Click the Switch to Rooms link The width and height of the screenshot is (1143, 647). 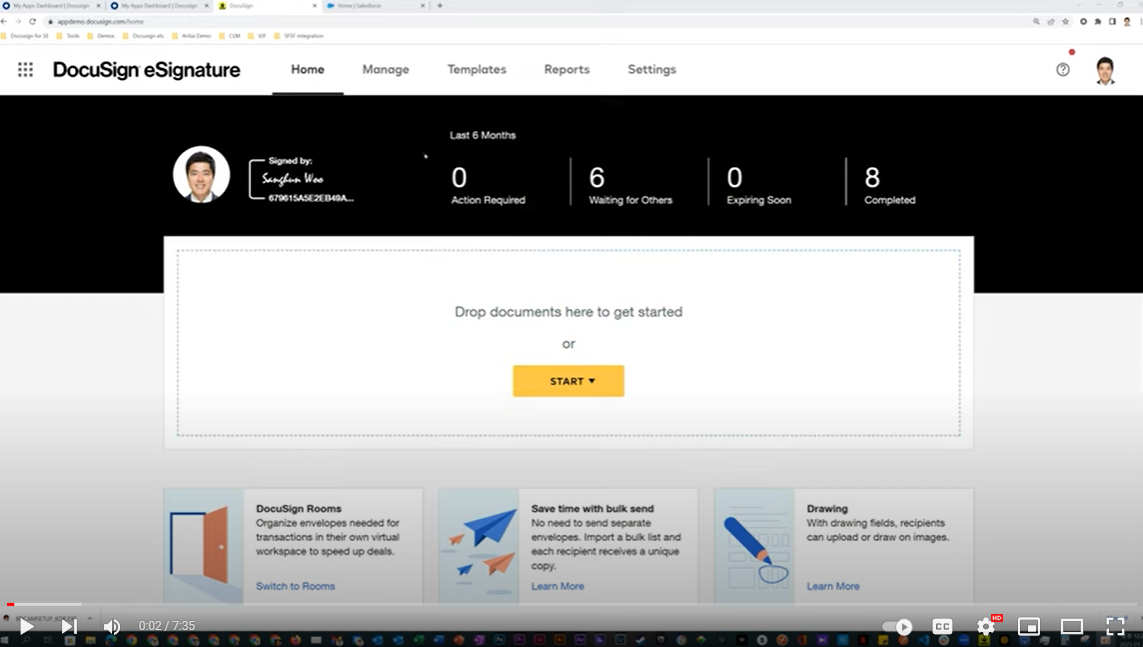[x=295, y=586]
